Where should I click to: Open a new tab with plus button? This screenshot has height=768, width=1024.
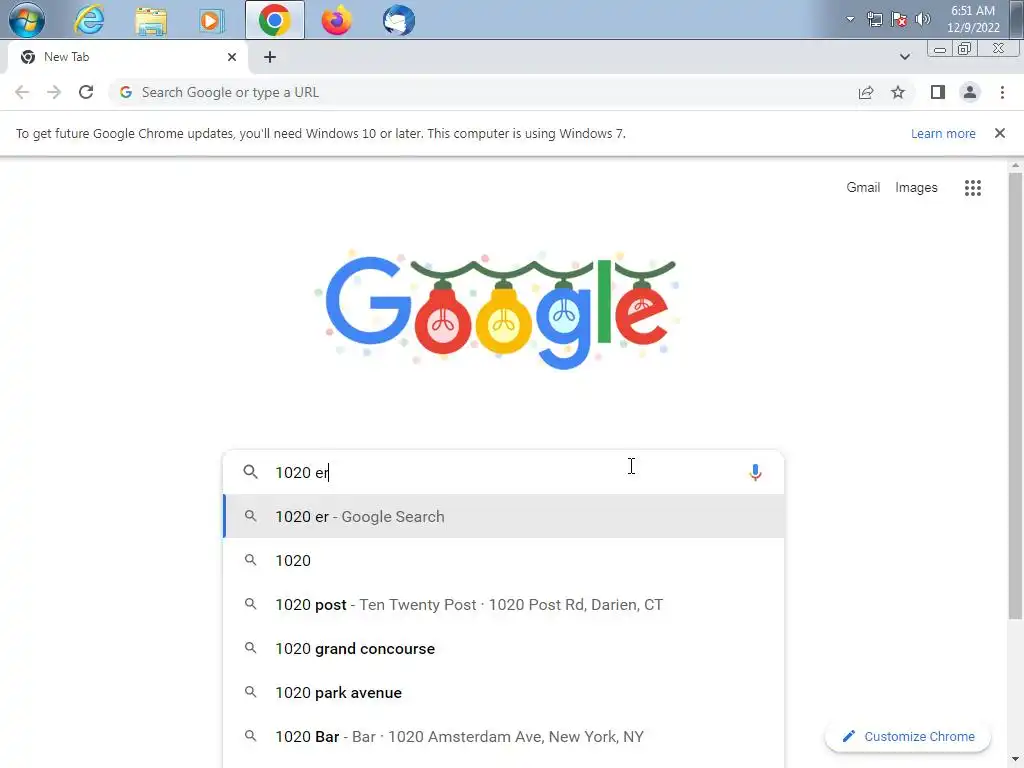click(270, 57)
